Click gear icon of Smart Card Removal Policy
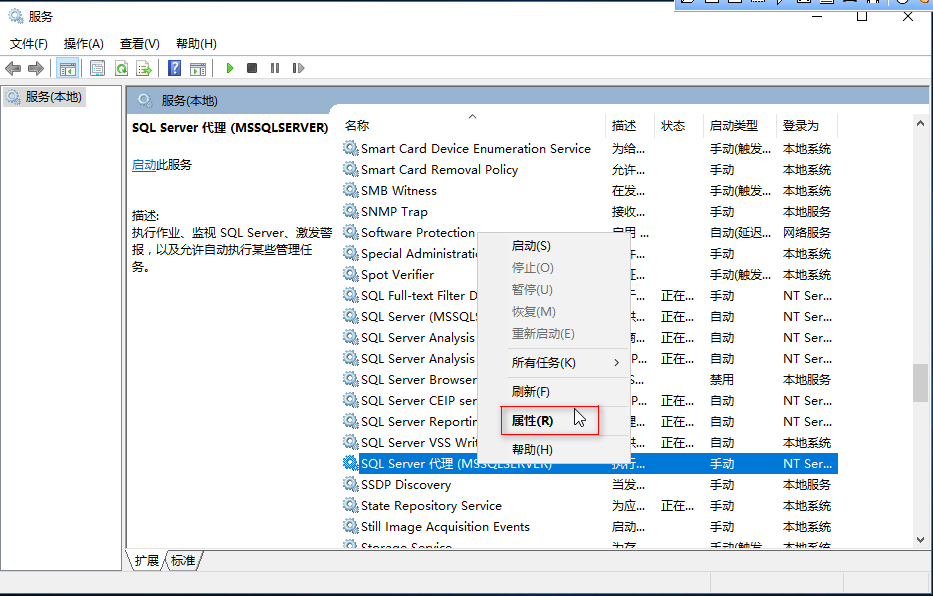Image resolution: width=933 pixels, height=596 pixels. [350, 168]
